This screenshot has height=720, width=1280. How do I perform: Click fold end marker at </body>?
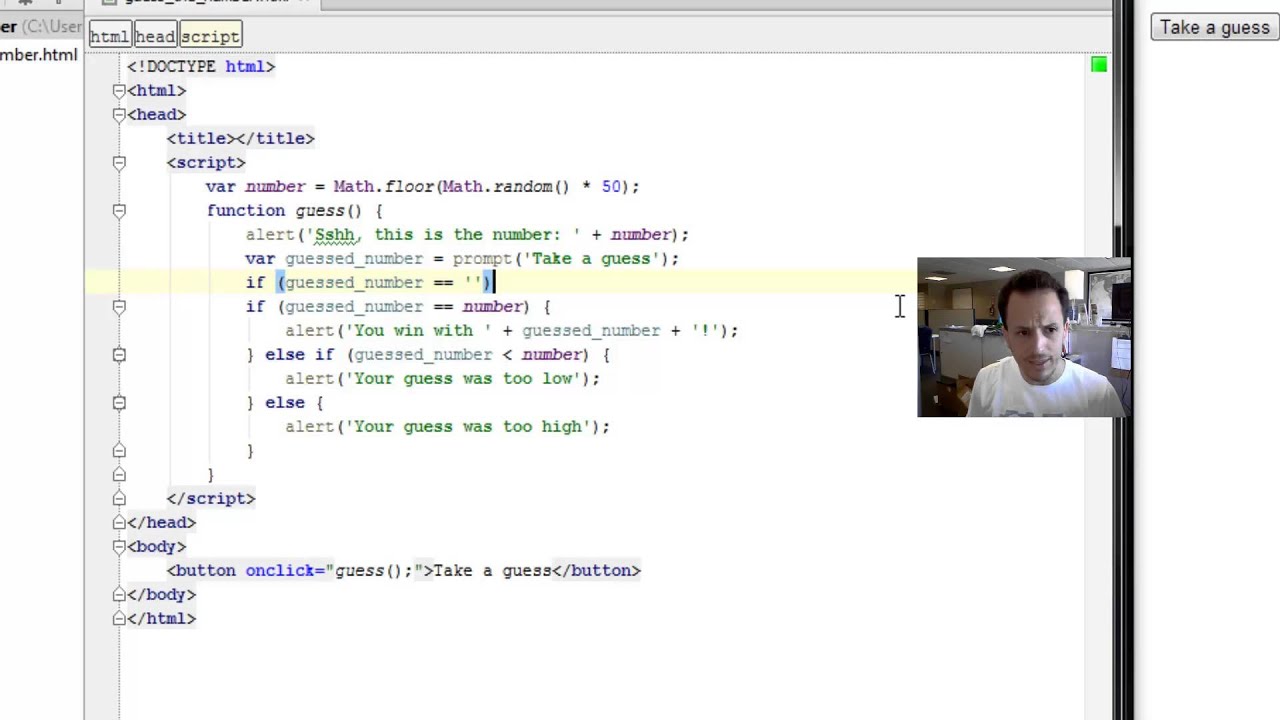119,594
